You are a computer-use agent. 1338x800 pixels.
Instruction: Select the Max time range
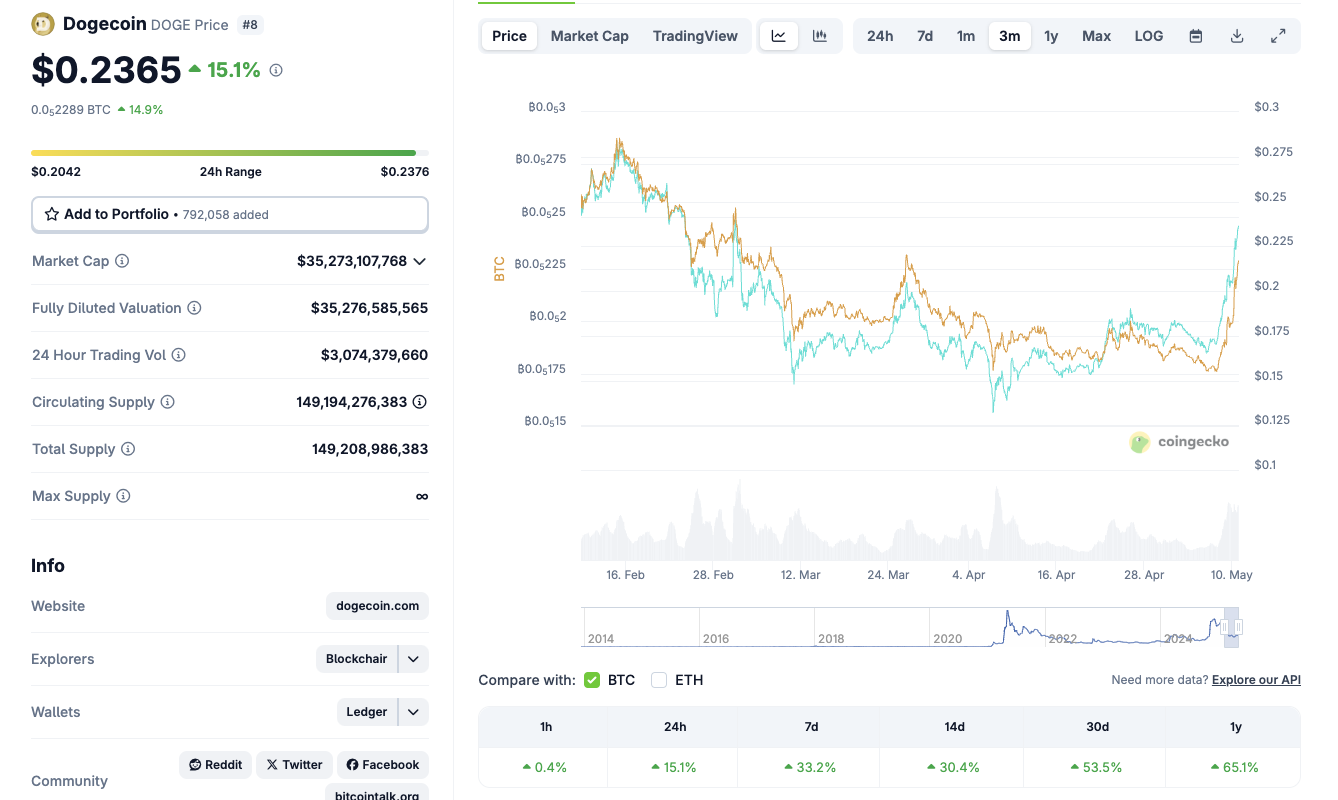pyautogui.click(x=1097, y=36)
